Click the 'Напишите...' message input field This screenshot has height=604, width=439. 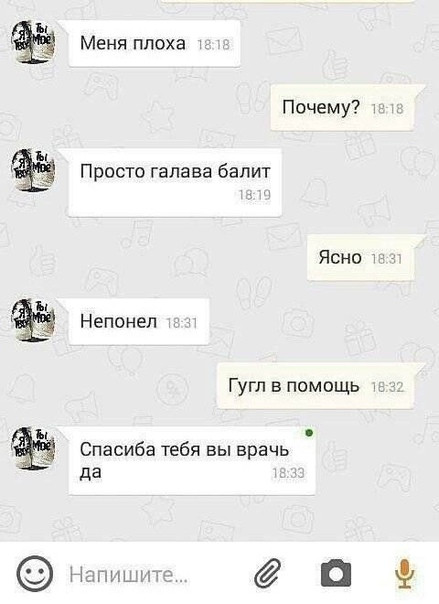(x=154, y=574)
